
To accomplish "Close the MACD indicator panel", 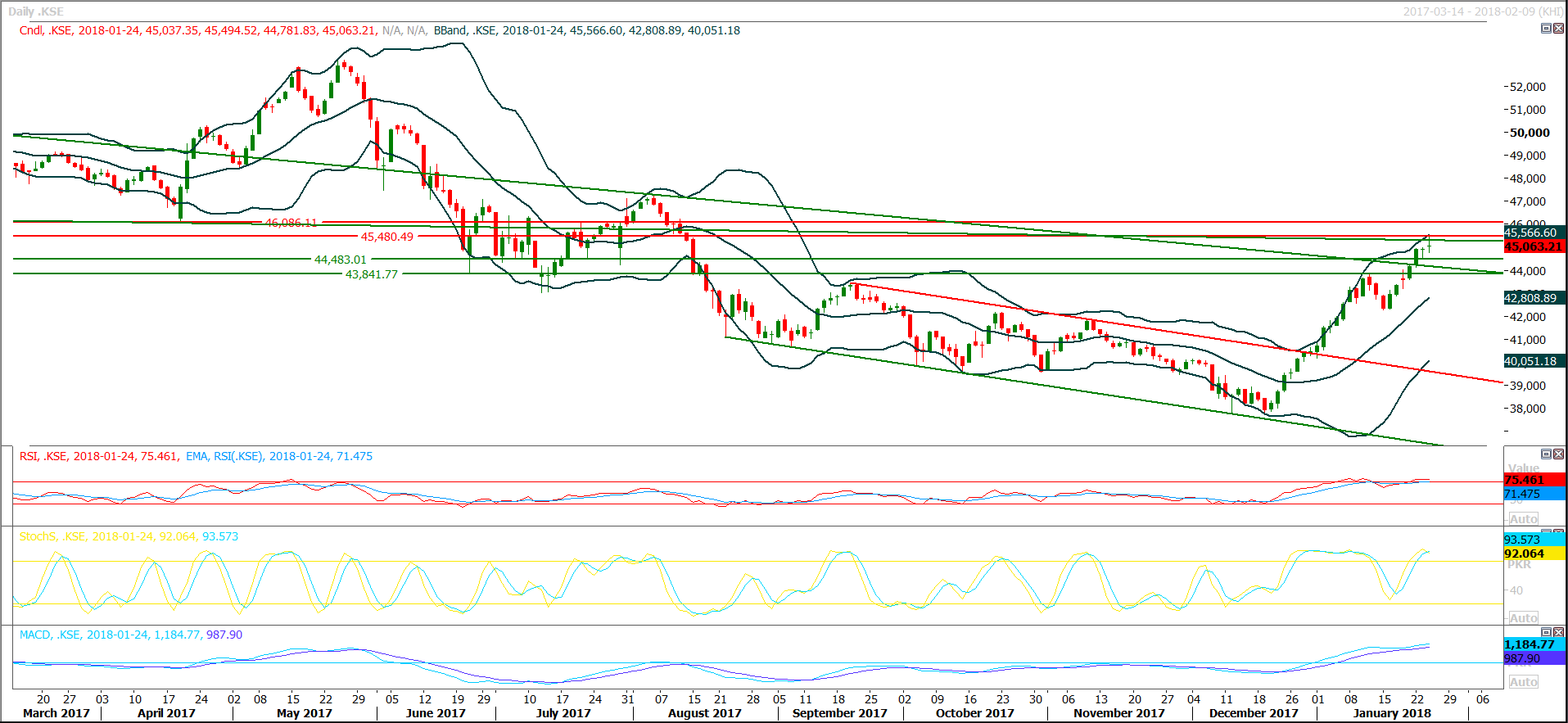I will 1558,632.
